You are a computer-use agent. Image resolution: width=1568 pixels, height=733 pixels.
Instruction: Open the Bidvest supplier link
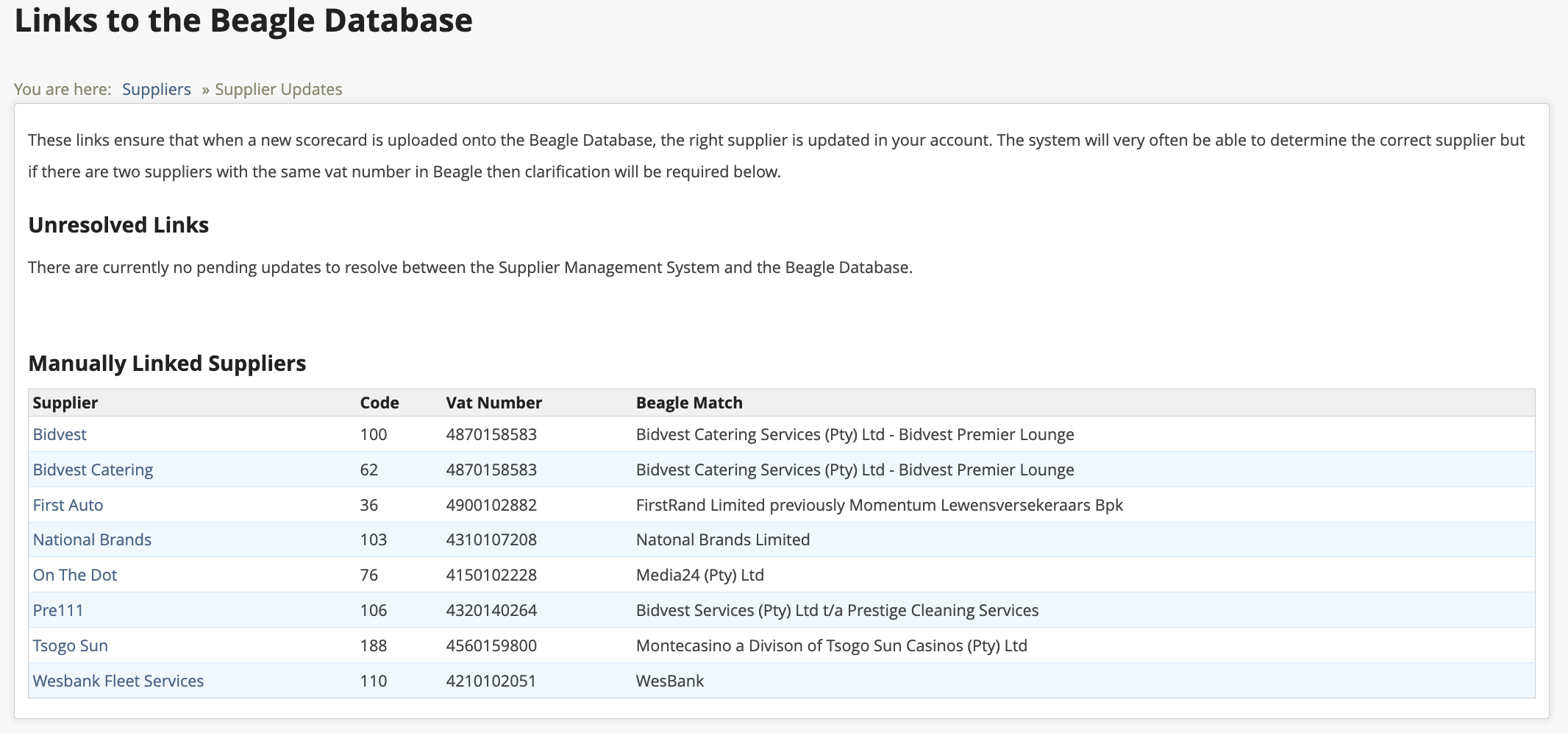pos(60,434)
